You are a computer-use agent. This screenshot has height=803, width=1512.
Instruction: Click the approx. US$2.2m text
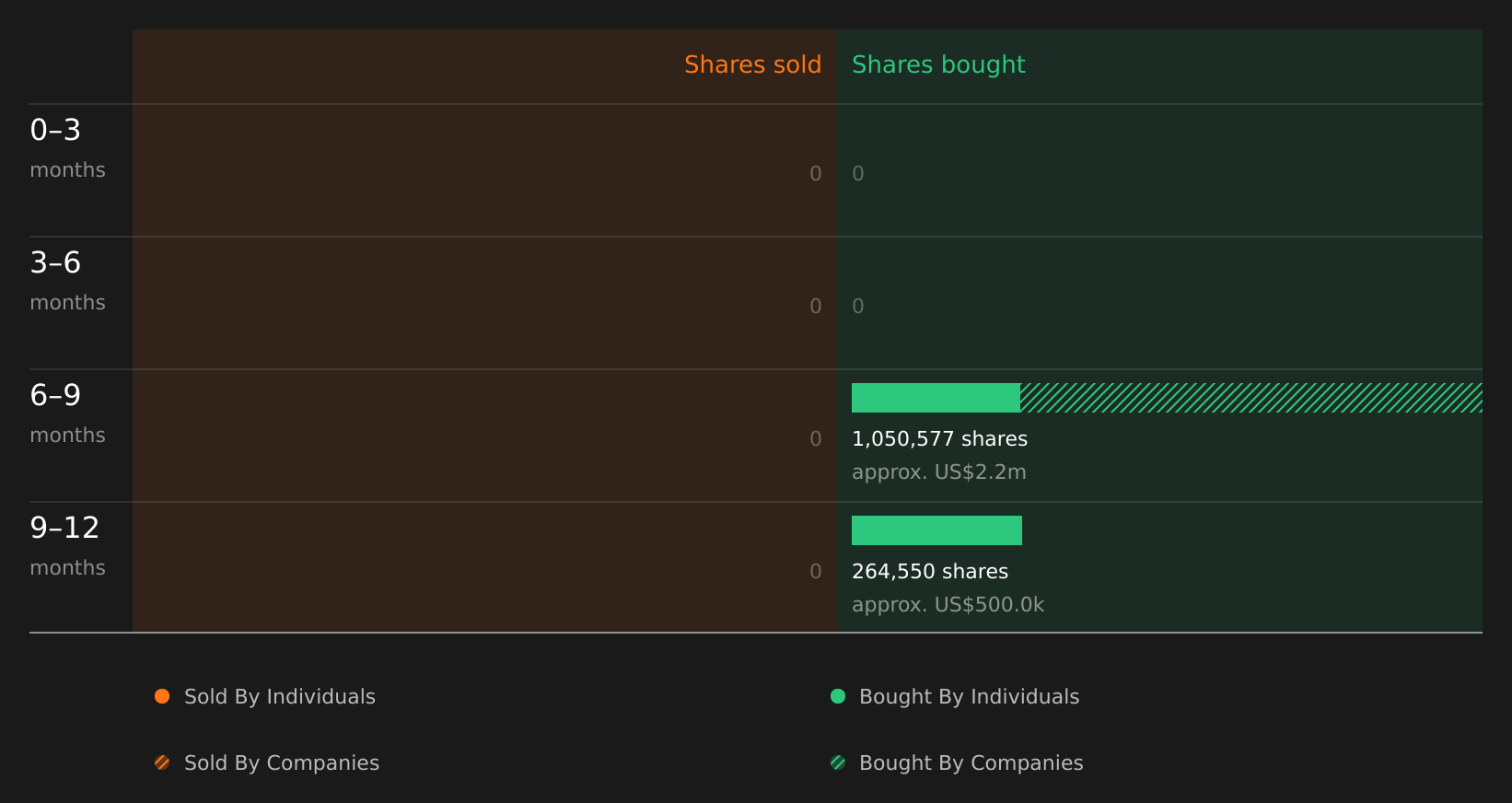point(938,472)
